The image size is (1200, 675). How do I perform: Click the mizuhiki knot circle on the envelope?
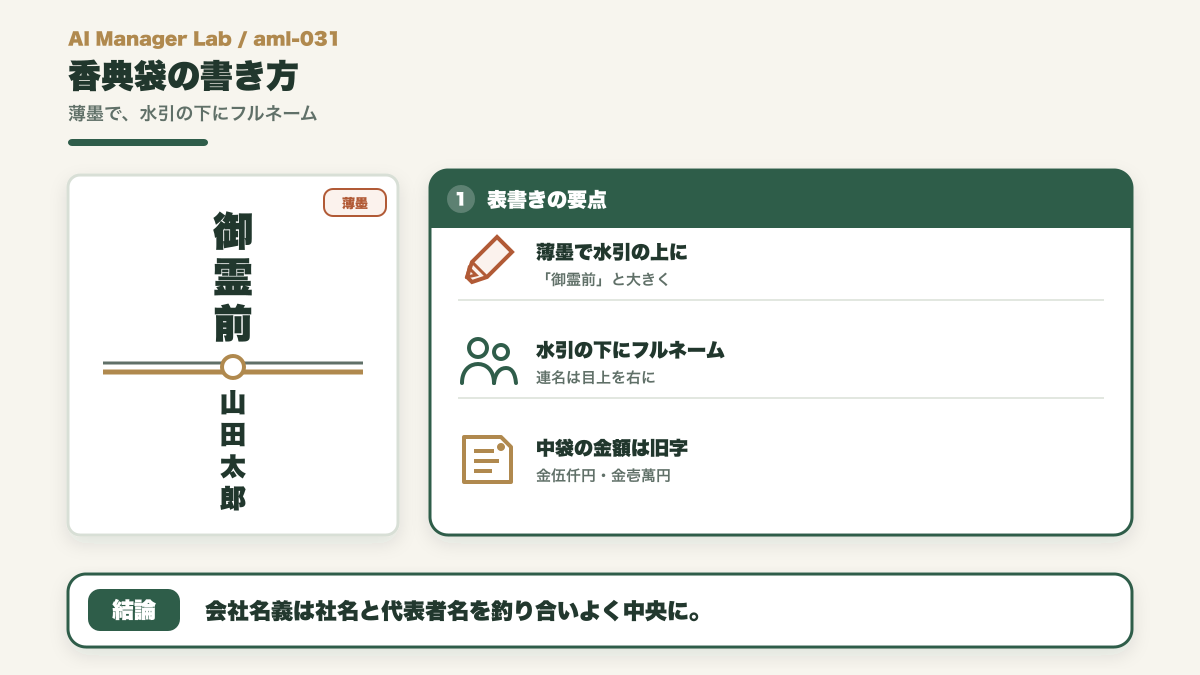(x=233, y=367)
